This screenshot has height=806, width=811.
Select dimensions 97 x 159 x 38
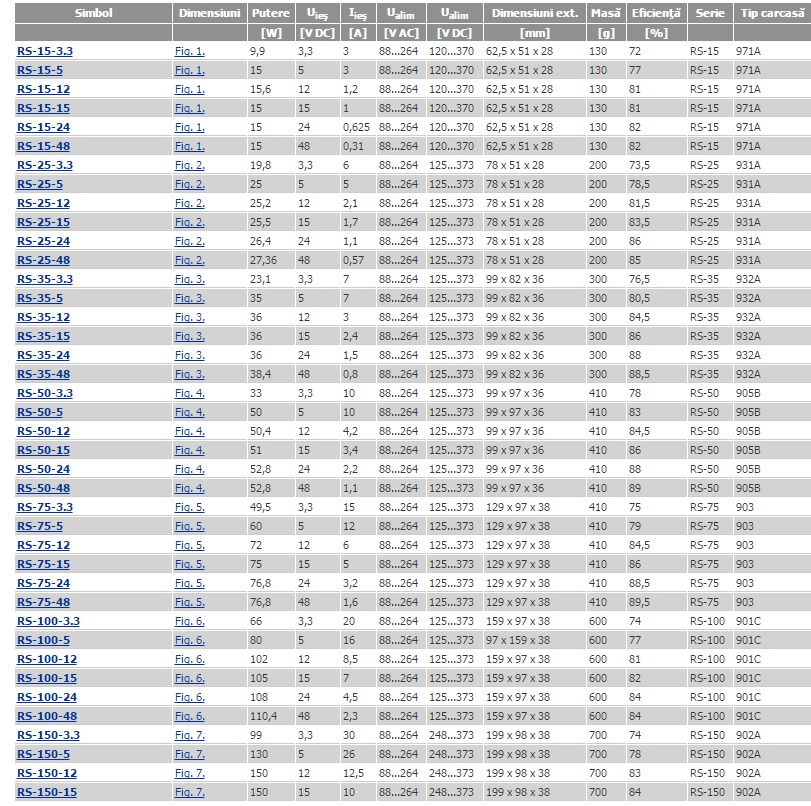518,640
